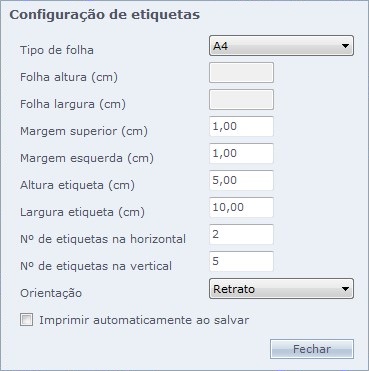Focus the Nº de etiquetas na vertical field
Image resolution: width=369 pixels, height=371 pixels.
point(241,261)
